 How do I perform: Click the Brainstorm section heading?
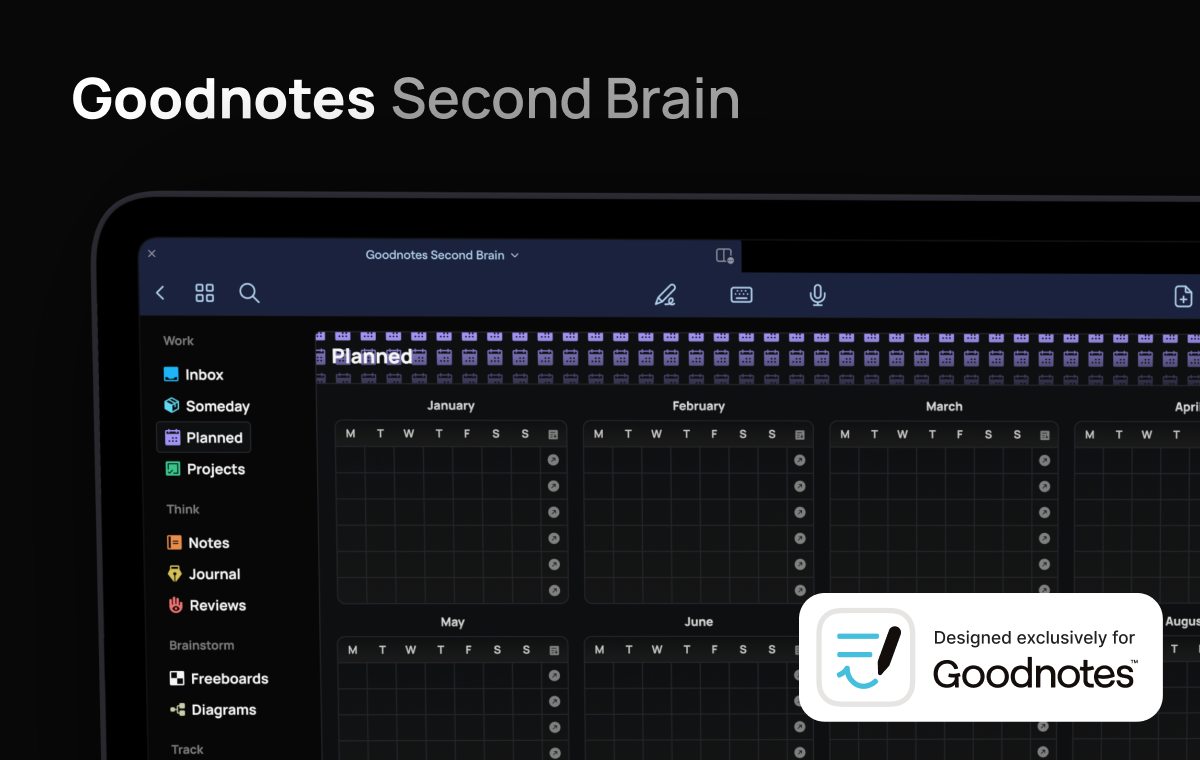click(202, 646)
